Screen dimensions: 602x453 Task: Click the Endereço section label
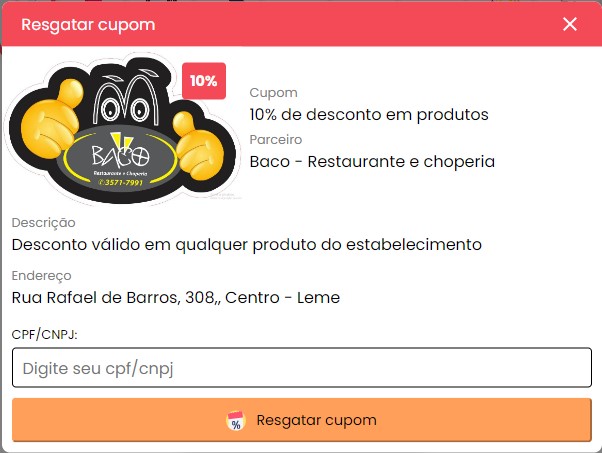(41, 276)
